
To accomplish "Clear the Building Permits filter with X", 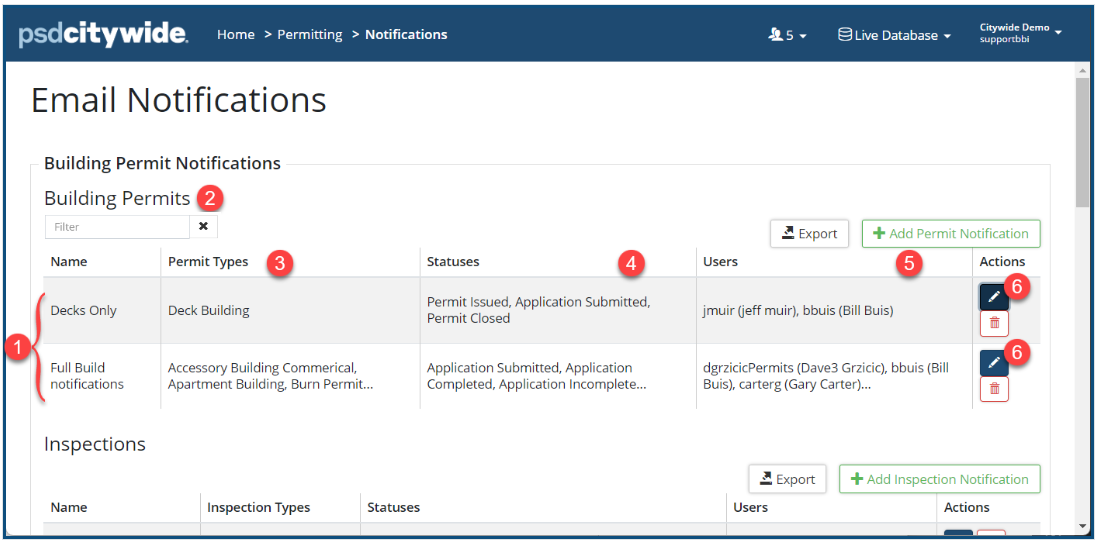I will (x=203, y=227).
